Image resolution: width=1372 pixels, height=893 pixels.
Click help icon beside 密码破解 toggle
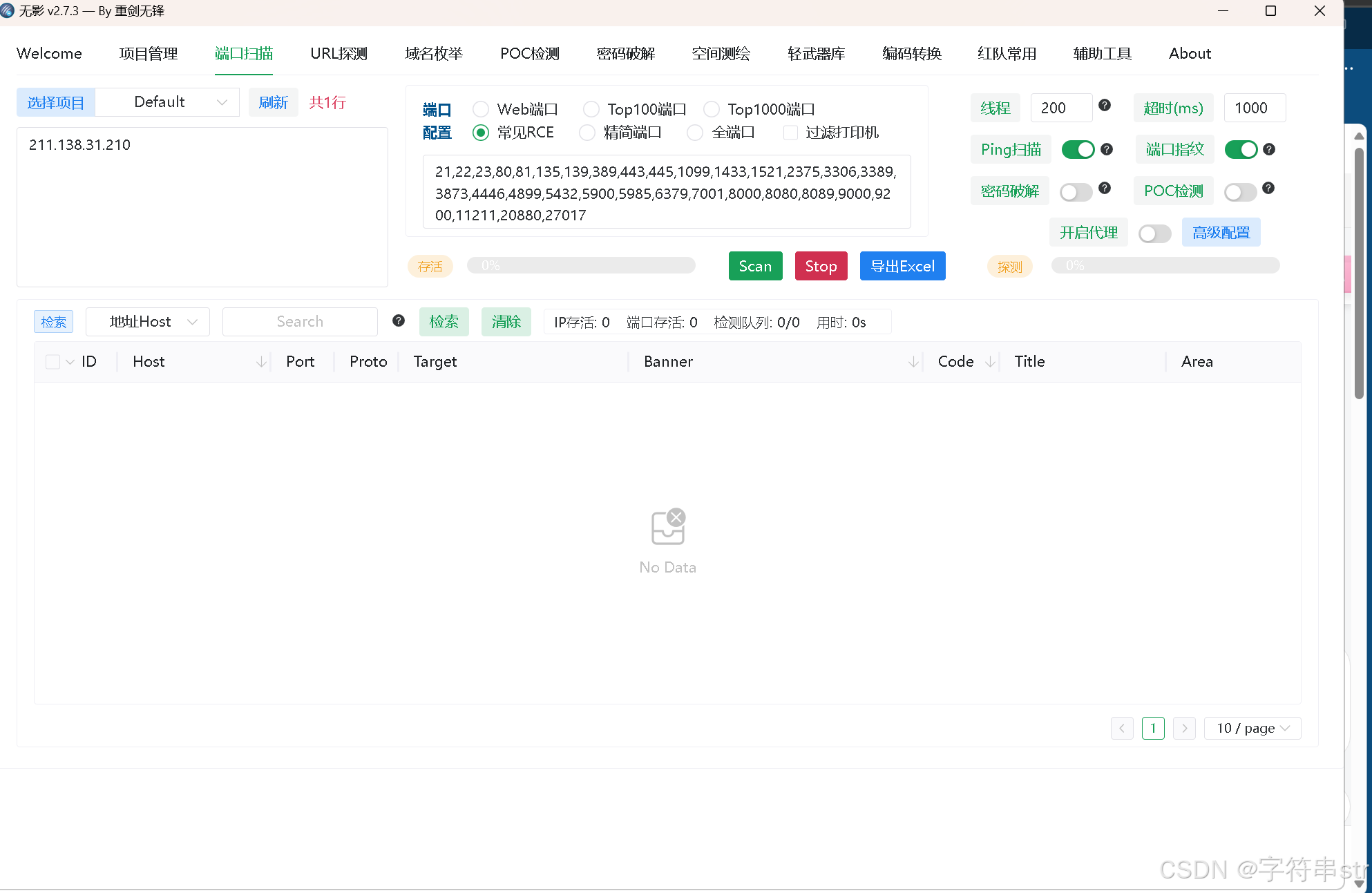point(1105,188)
